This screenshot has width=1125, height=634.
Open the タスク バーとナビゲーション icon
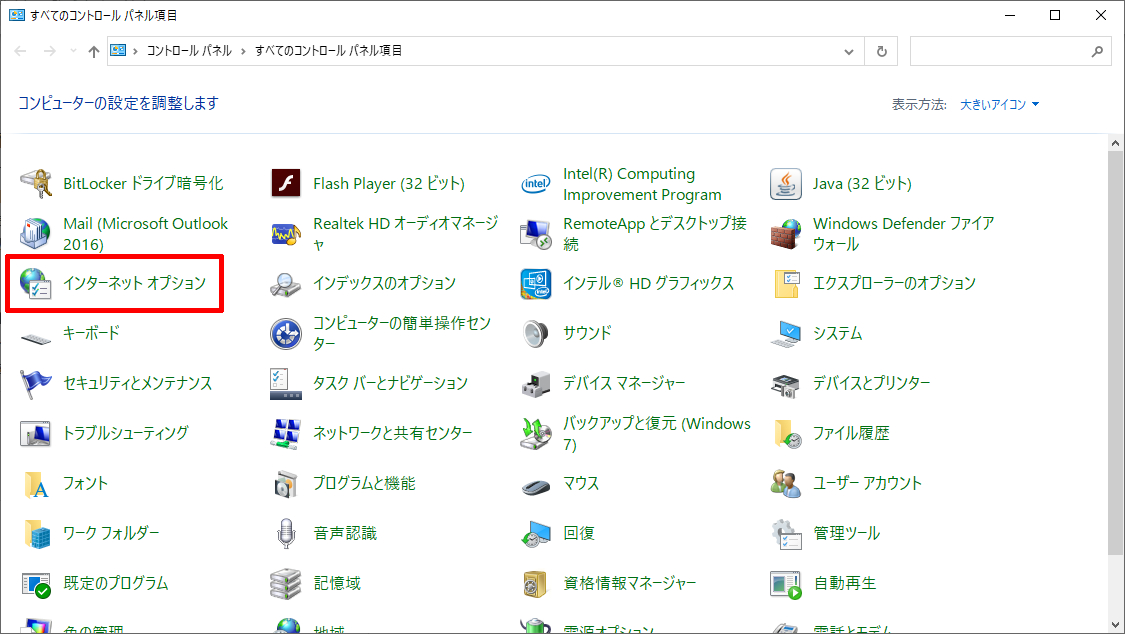pos(286,384)
